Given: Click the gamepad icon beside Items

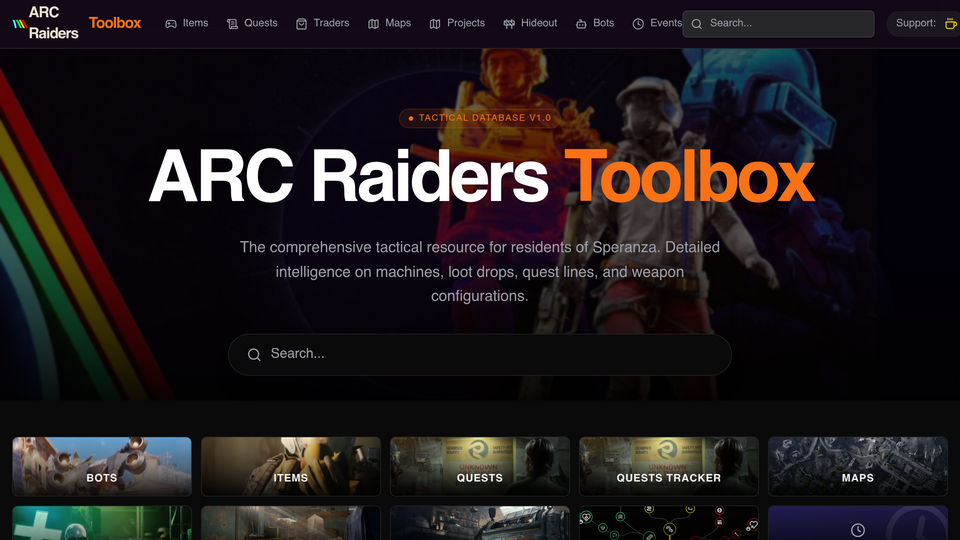Looking at the screenshot, I should (x=171, y=24).
